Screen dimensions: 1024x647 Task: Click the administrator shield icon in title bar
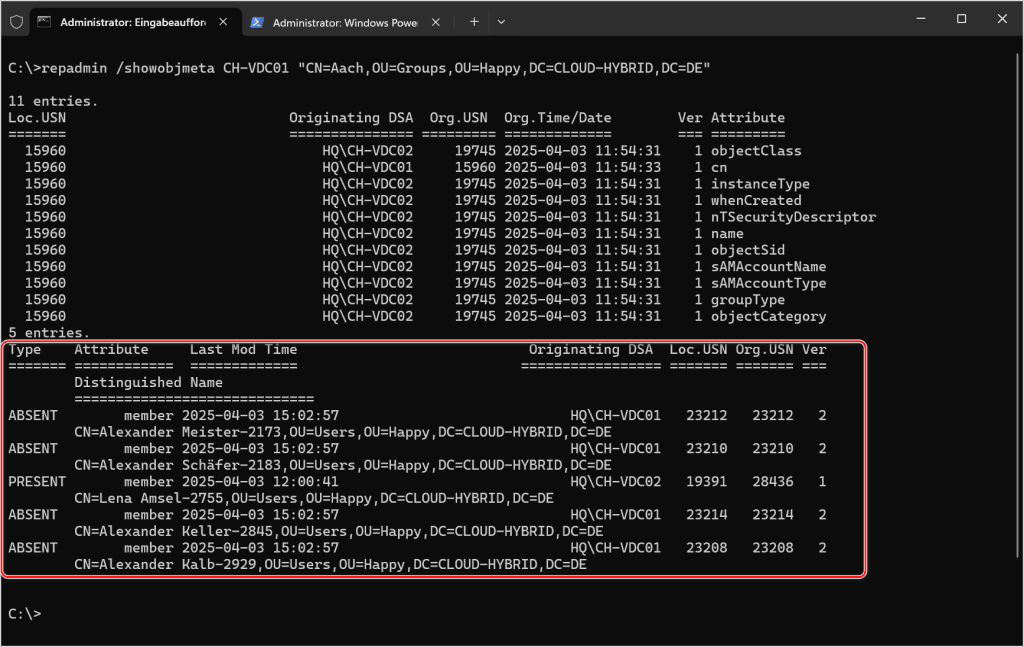point(17,21)
